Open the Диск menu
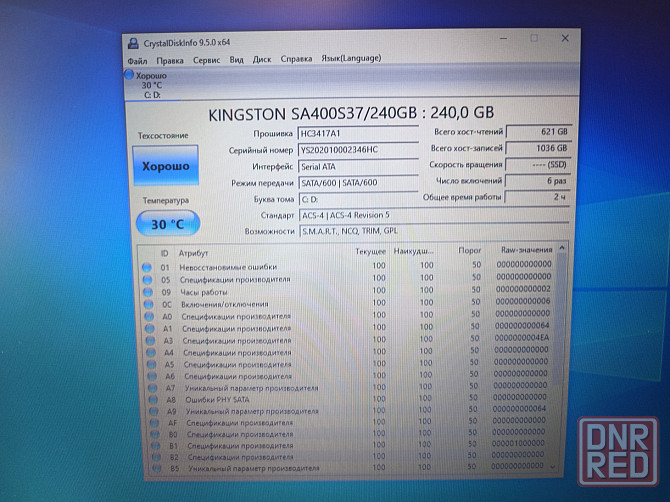The height and width of the screenshot is (502, 670). [x=262, y=59]
